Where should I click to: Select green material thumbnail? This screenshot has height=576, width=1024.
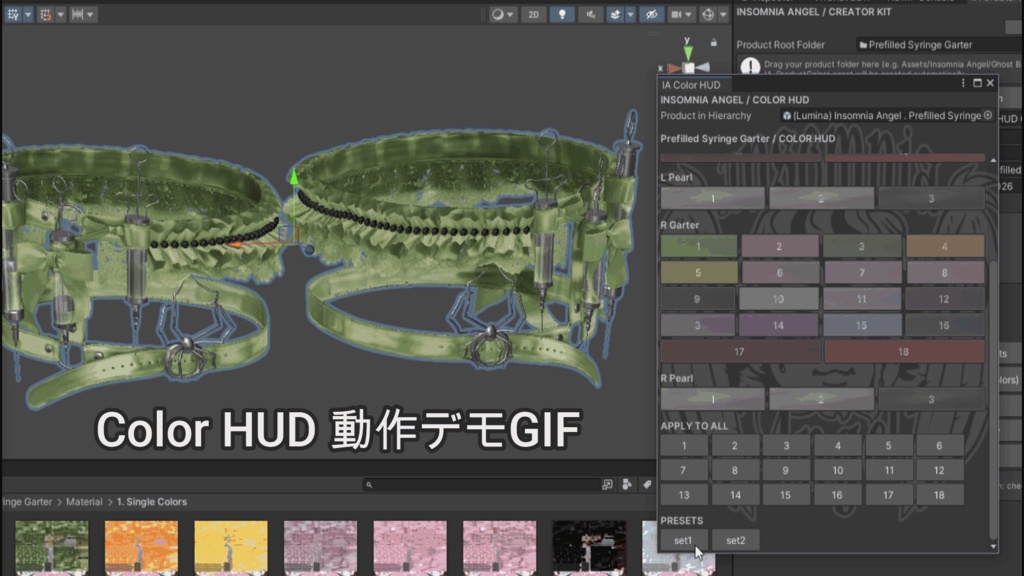[52, 546]
